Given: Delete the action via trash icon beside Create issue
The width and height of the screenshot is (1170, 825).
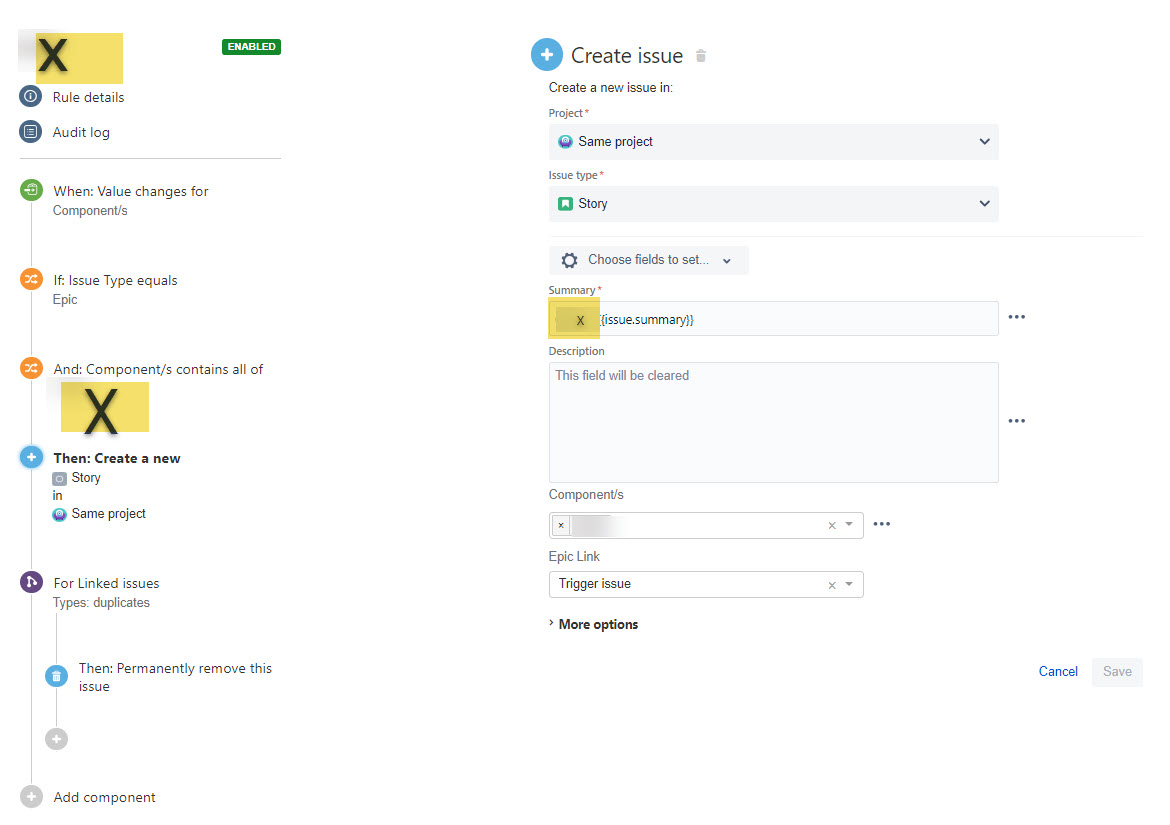Looking at the screenshot, I should (701, 56).
